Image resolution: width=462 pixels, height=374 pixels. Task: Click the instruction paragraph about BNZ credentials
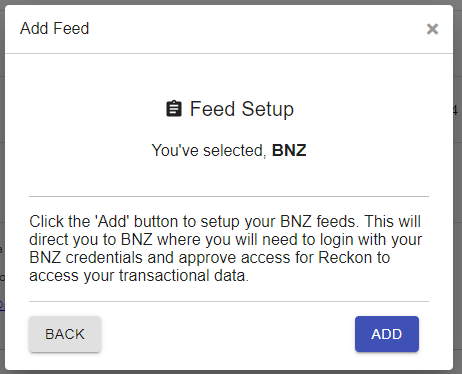coord(226,249)
